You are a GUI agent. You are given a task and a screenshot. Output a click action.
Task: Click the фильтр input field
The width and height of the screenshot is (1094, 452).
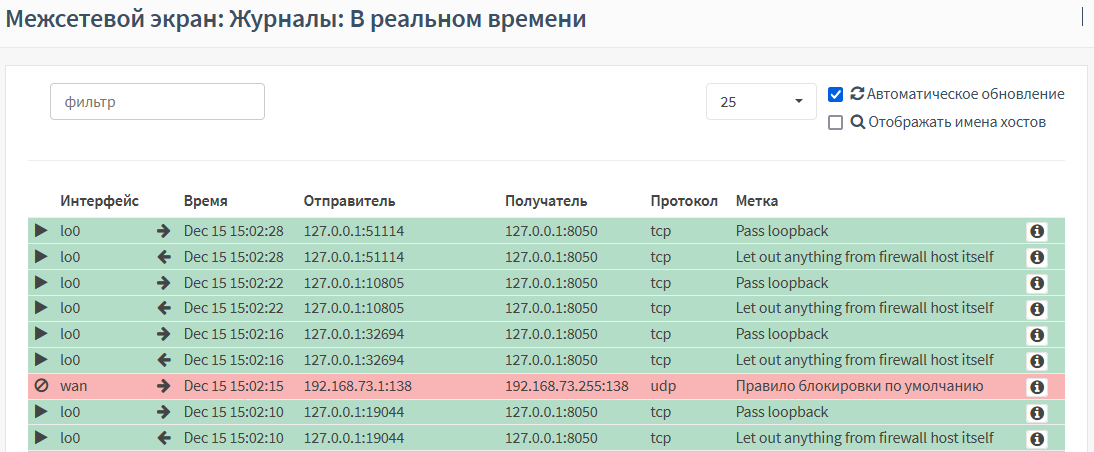pos(158,102)
